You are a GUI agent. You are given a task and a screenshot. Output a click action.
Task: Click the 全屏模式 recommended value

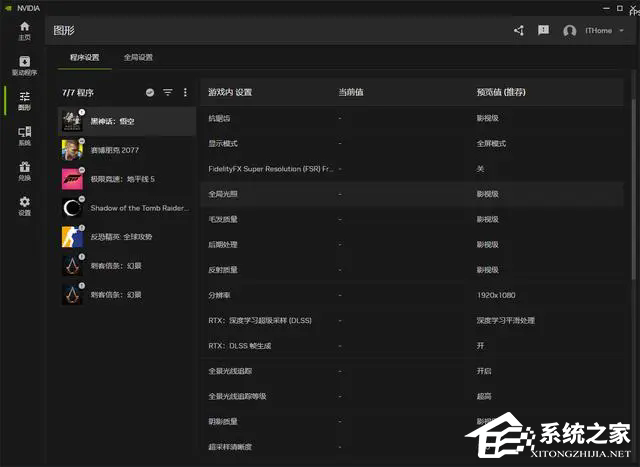(491, 144)
